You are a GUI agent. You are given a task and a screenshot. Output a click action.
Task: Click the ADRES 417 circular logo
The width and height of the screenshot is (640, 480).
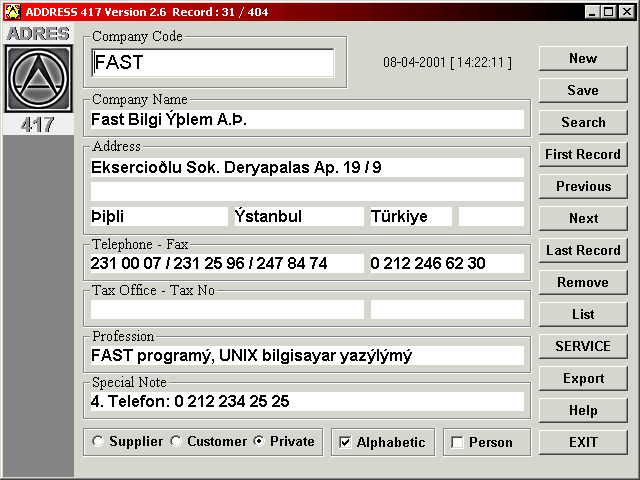coord(38,79)
